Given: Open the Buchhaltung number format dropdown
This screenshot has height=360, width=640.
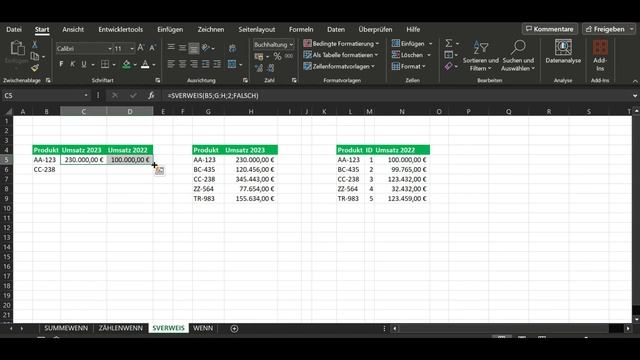Looking at the screenshot, I should (x=291, y=44).
